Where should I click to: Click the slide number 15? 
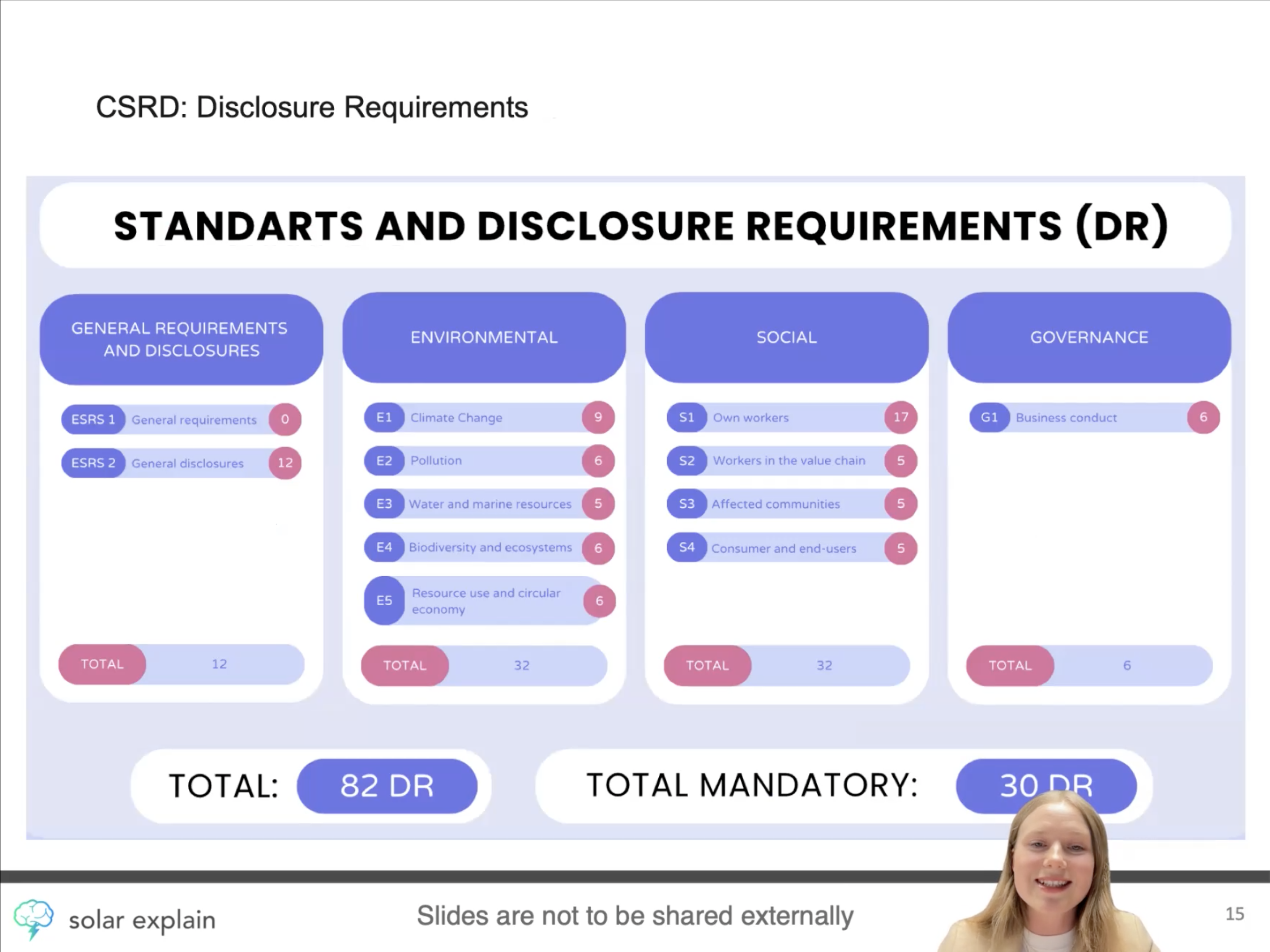(x=1235, y=913)
